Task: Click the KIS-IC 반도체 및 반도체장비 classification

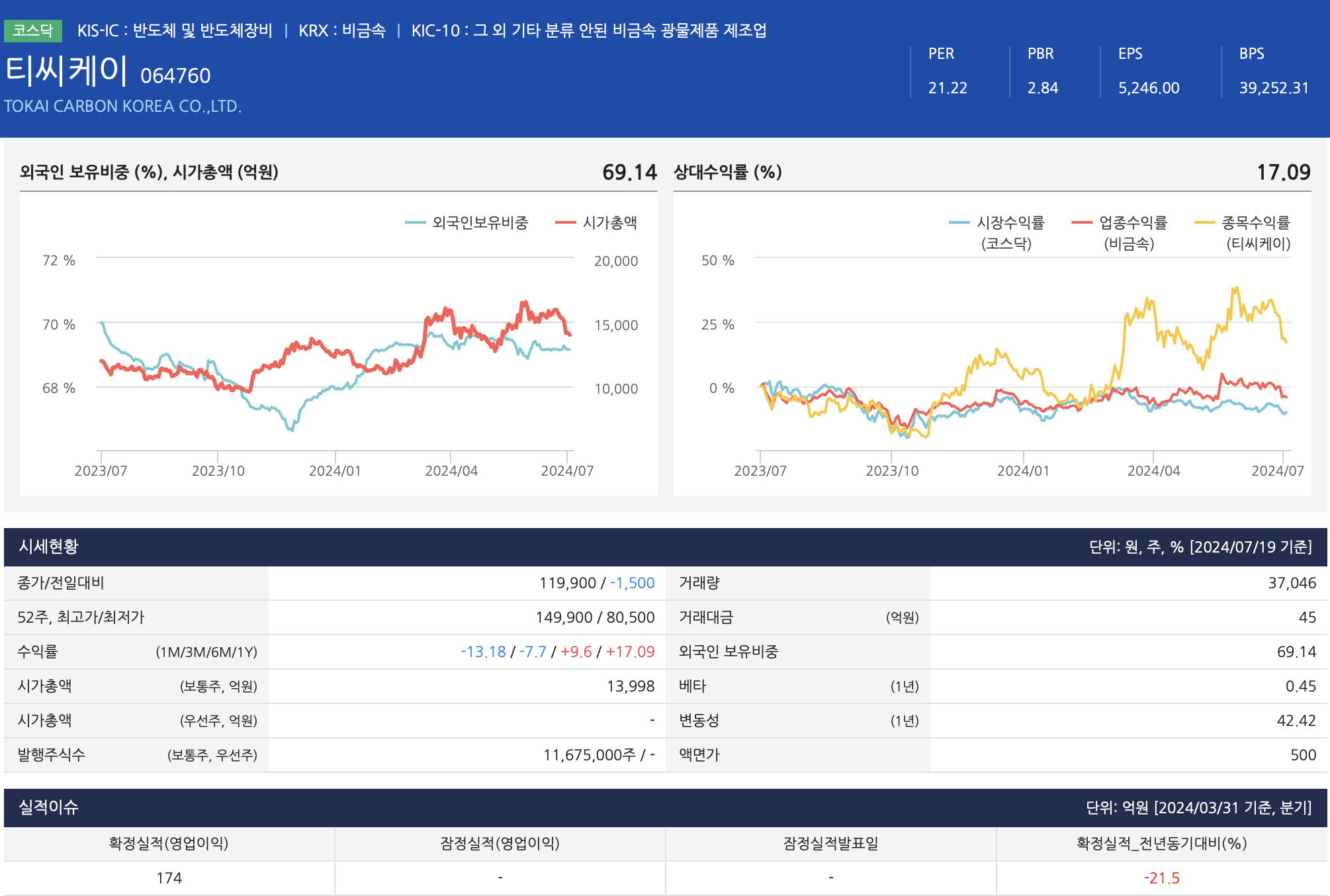Action: pyautogui.click(x=175, y=30)
